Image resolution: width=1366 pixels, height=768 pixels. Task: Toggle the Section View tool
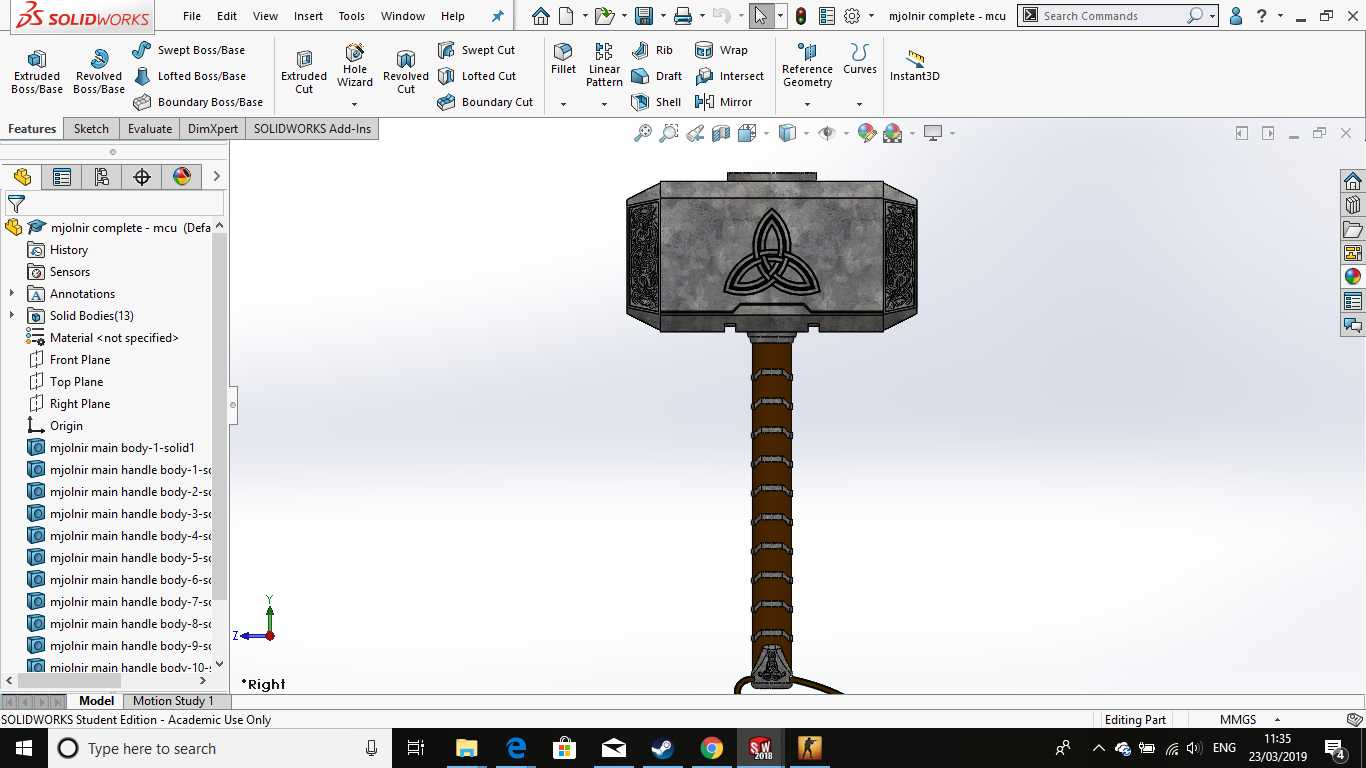coord(721,133)
